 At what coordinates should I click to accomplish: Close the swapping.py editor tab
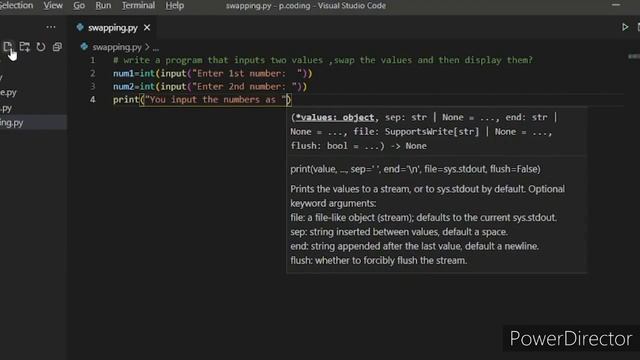click(x=147, y=28)
